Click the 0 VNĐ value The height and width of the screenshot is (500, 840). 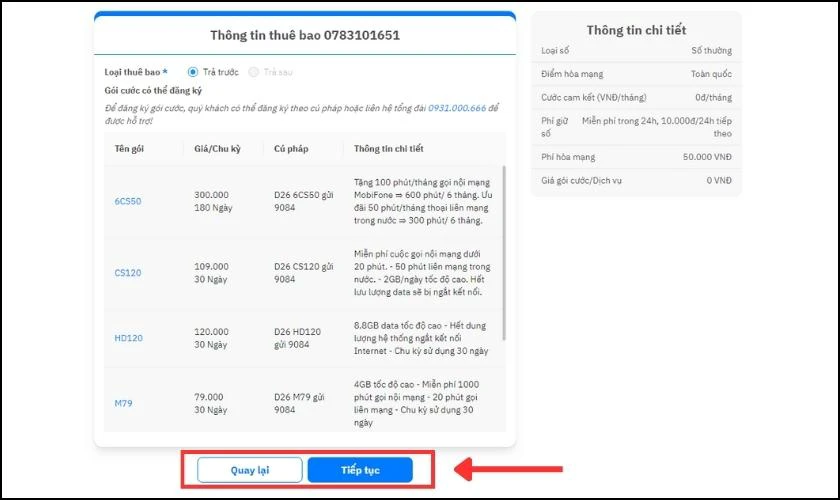tap(719, 181)
